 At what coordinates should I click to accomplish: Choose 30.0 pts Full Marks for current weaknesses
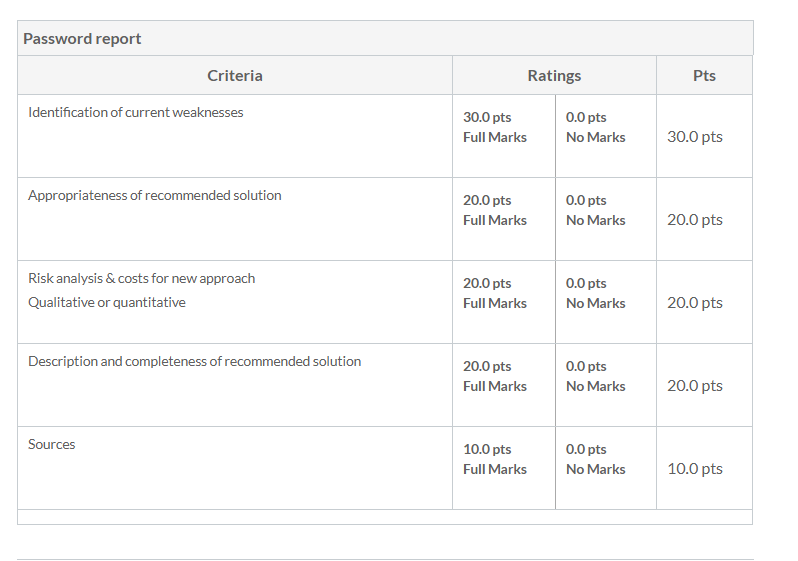[504, 136]
